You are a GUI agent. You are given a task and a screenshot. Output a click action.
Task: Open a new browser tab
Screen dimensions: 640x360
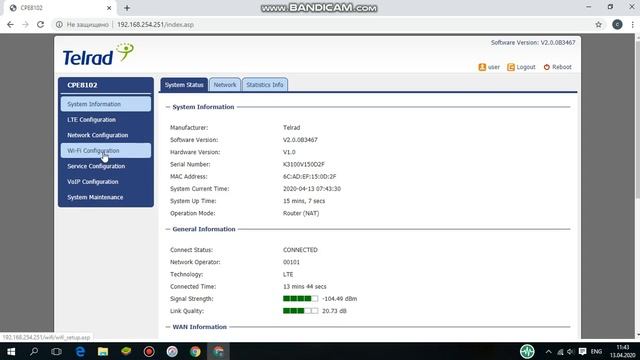pyautogui.click(x=127, y=8)
